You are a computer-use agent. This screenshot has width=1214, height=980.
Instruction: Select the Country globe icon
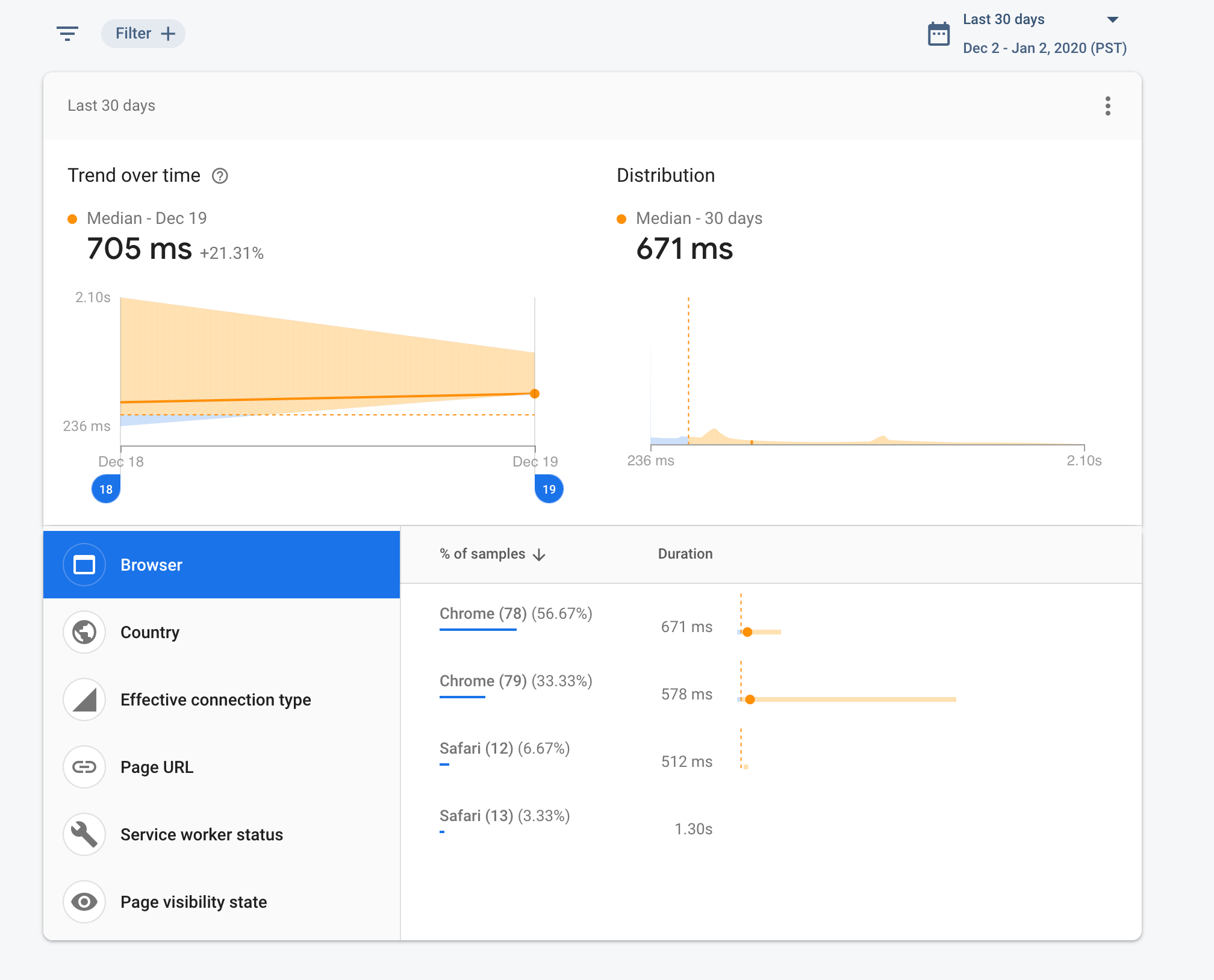(84, 632)
